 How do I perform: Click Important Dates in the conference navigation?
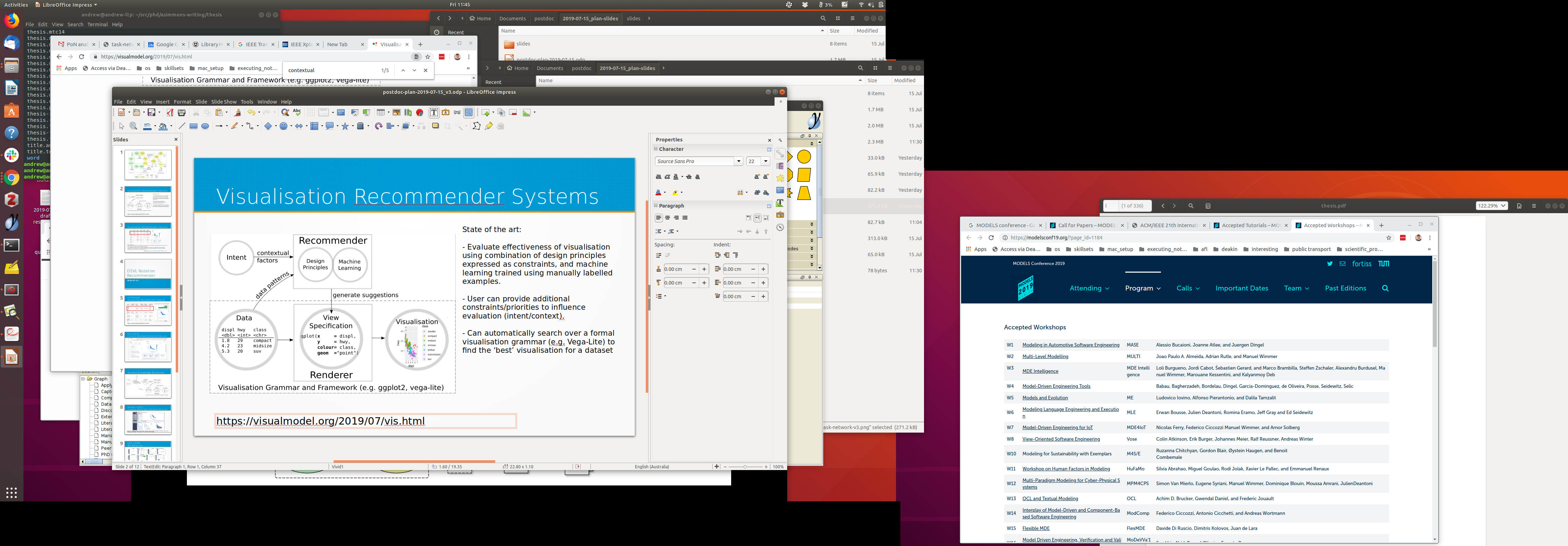pos(1241,288)
